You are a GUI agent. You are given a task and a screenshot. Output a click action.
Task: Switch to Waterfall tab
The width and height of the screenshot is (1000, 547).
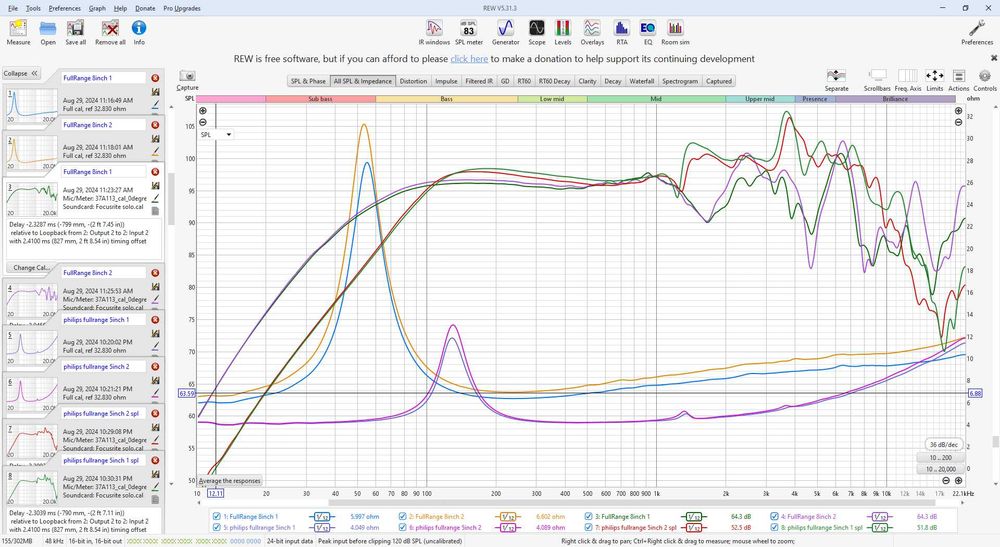point(642,81)
